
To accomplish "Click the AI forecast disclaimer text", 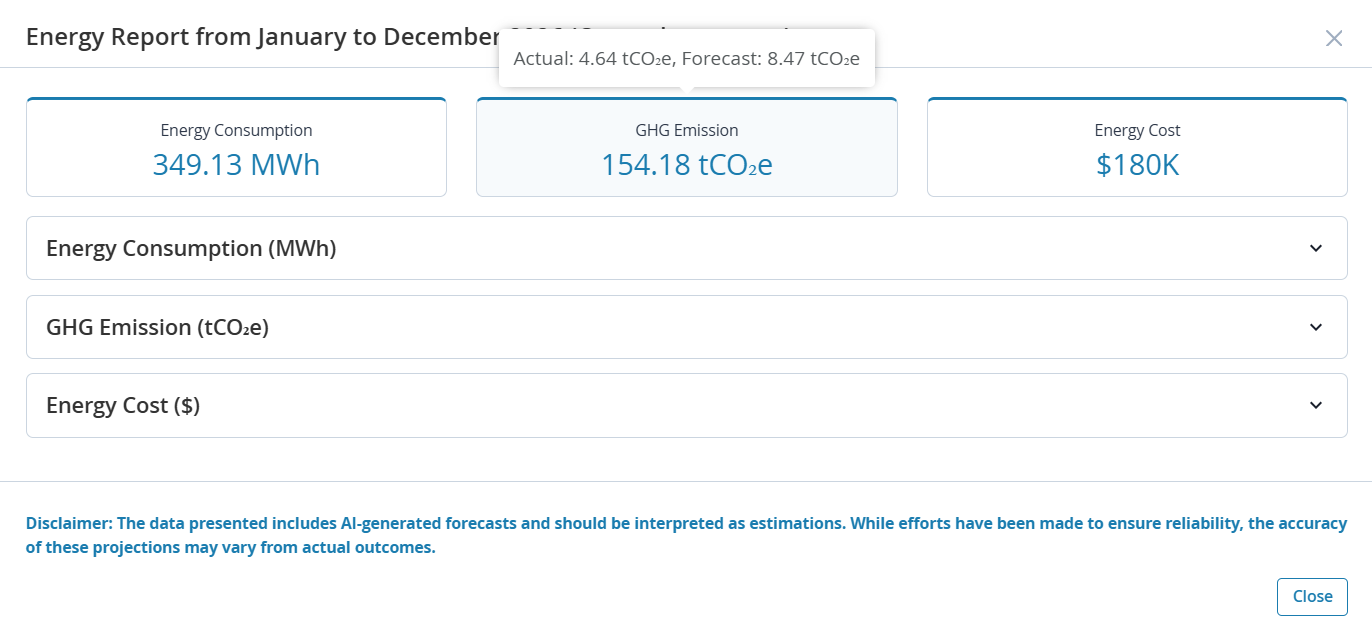I will tap(686, 535).
